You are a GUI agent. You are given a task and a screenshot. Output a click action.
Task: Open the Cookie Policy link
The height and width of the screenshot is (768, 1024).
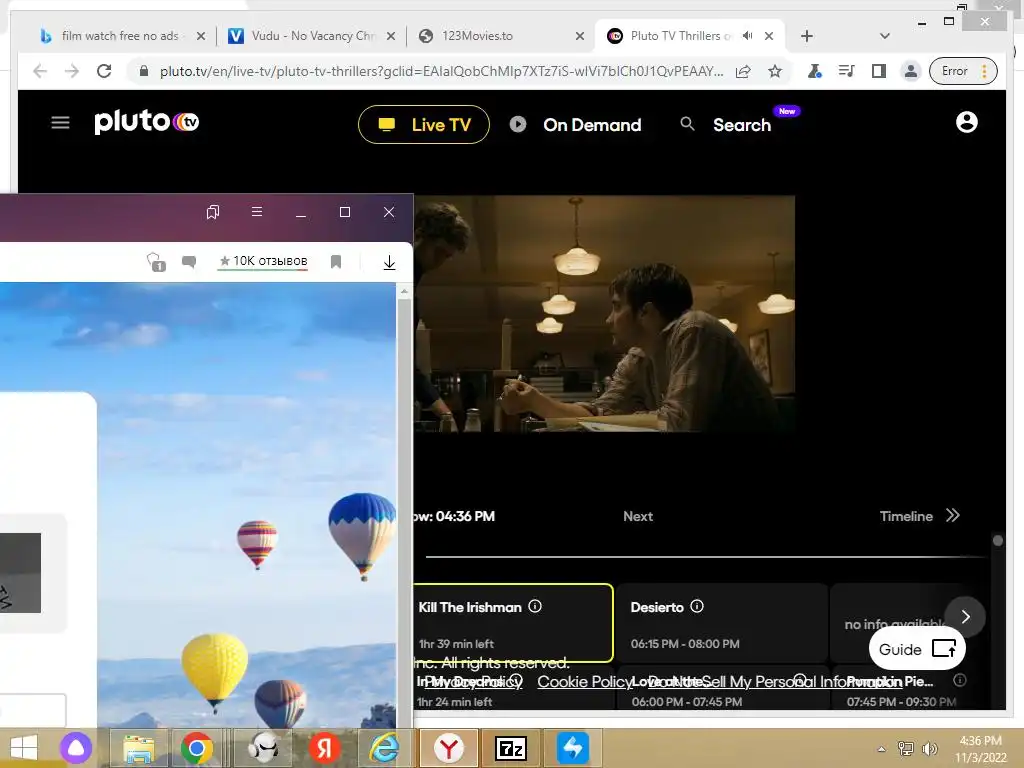(x=584, y=682)
